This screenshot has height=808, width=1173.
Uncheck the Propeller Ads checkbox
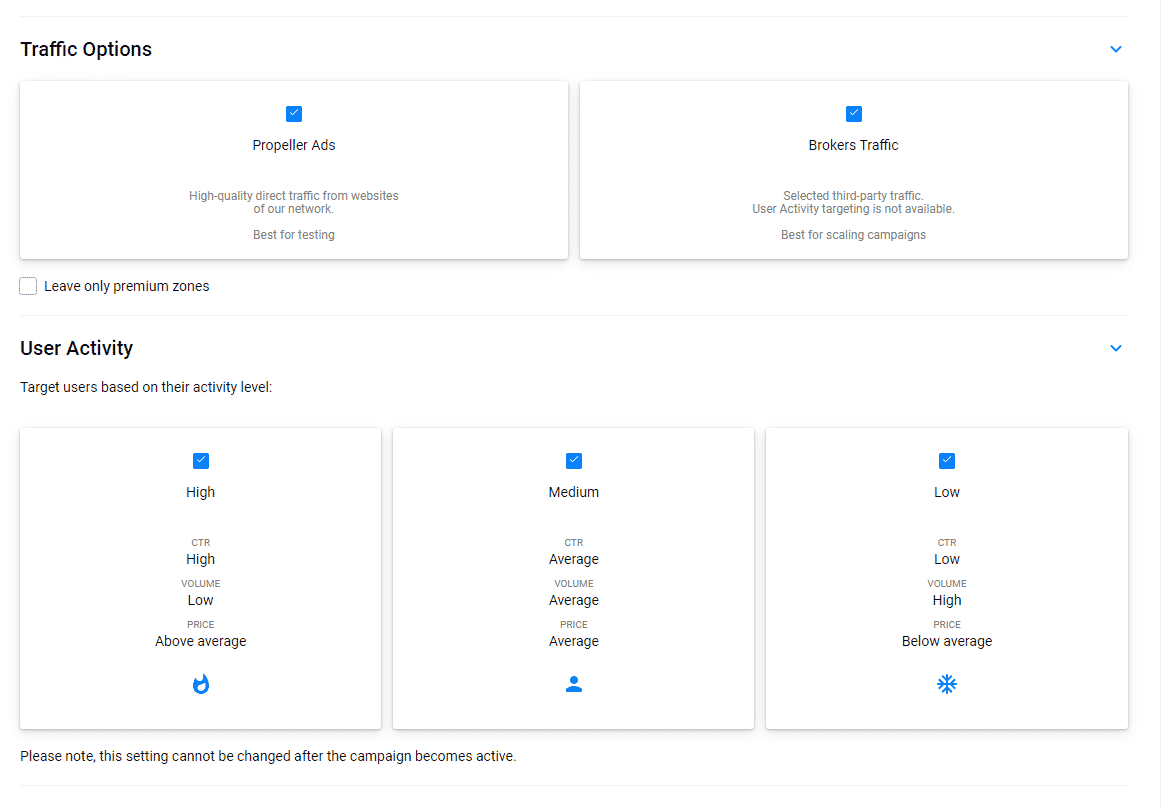pyautogui.click(x=294, y=114)
